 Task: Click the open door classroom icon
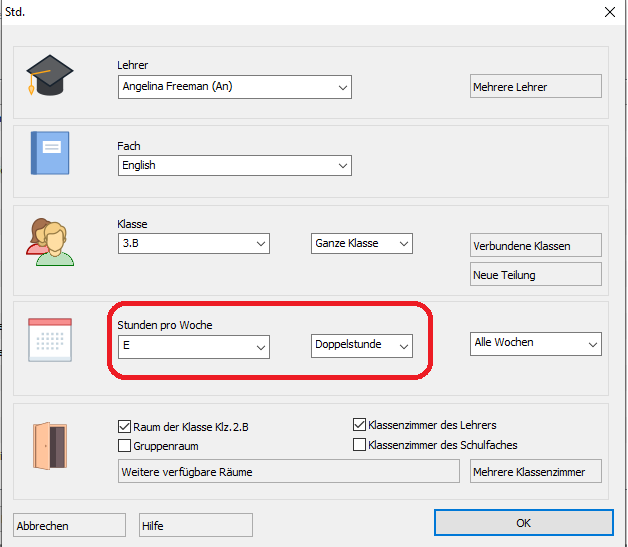click(50, 446)
